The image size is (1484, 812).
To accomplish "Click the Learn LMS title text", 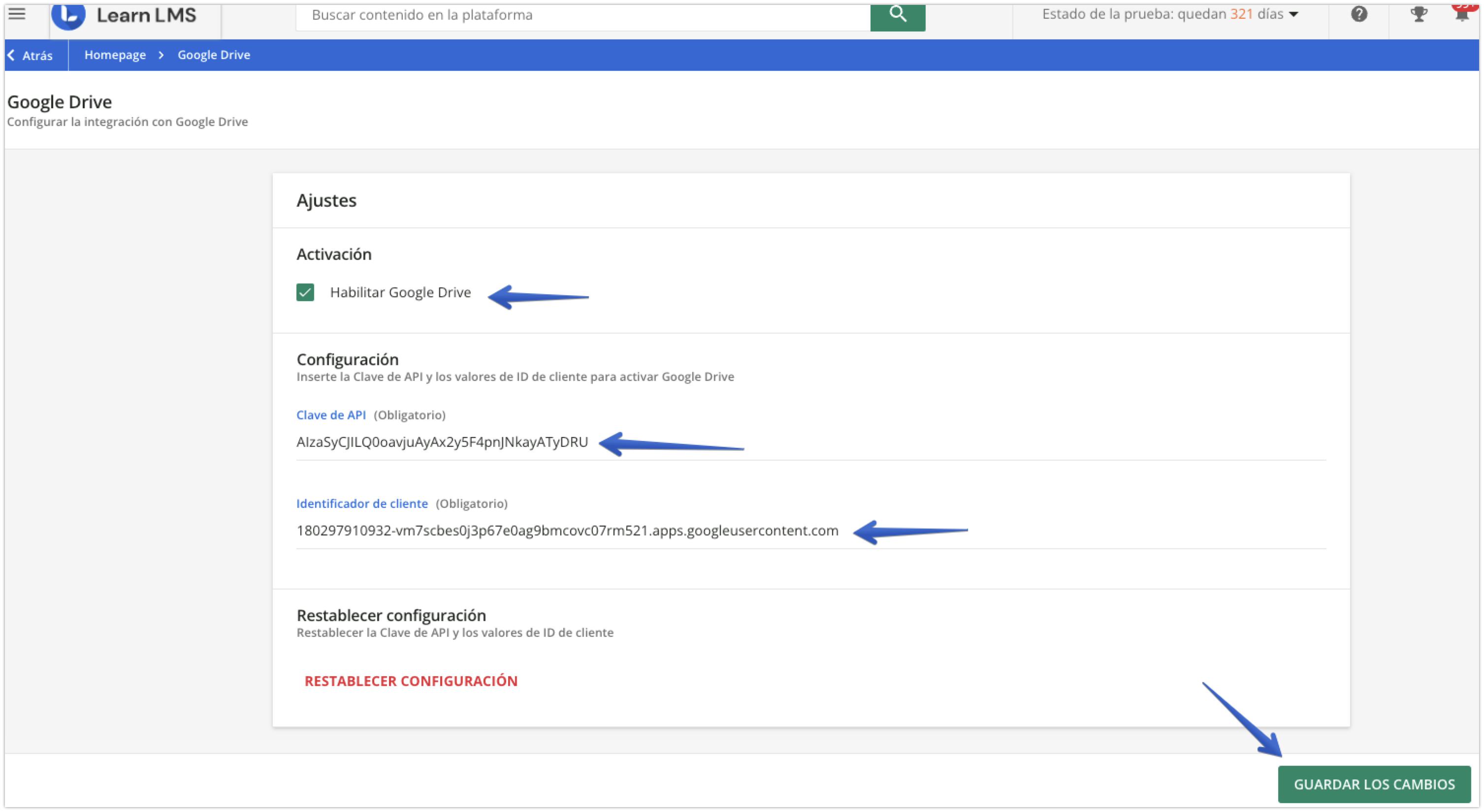I will point(146,15).
